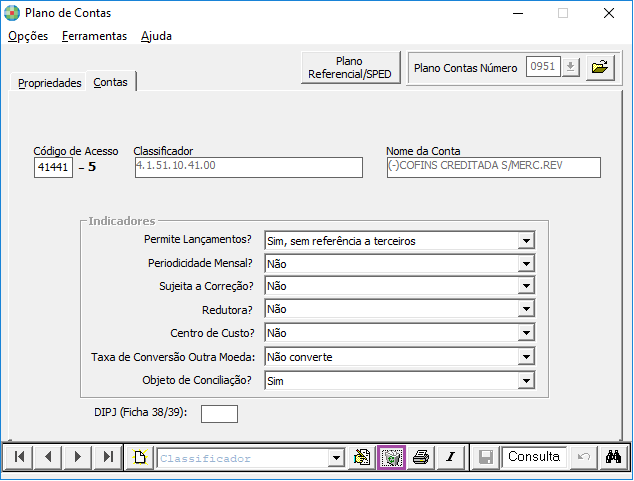Expand the Periodicidade Mensal dropdown

[526, 264]
